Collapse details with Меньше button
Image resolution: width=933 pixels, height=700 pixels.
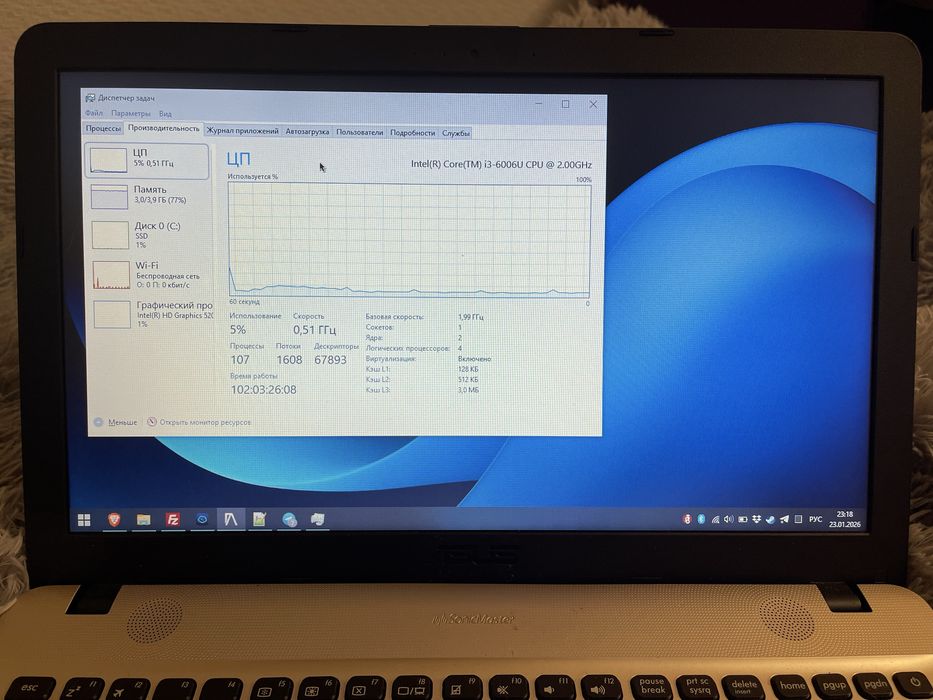click(116, 422)
